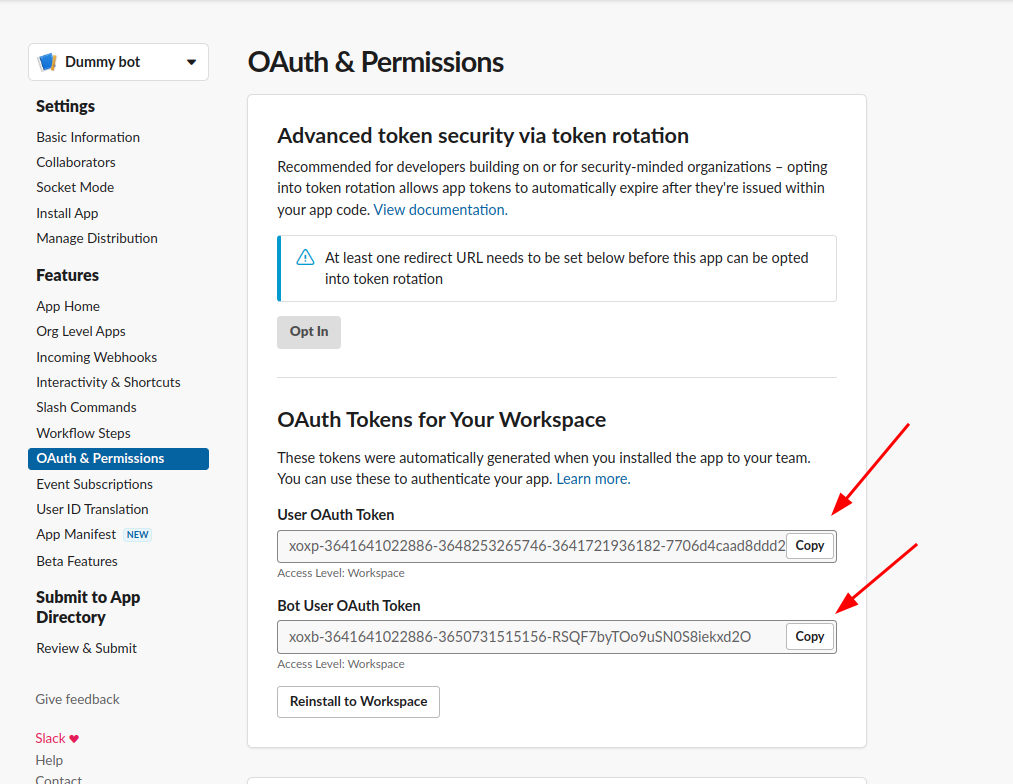Click the User OAuth Token field
Image resolution: width=1013 pixels, height=784 pixels.
coord(532,547)
